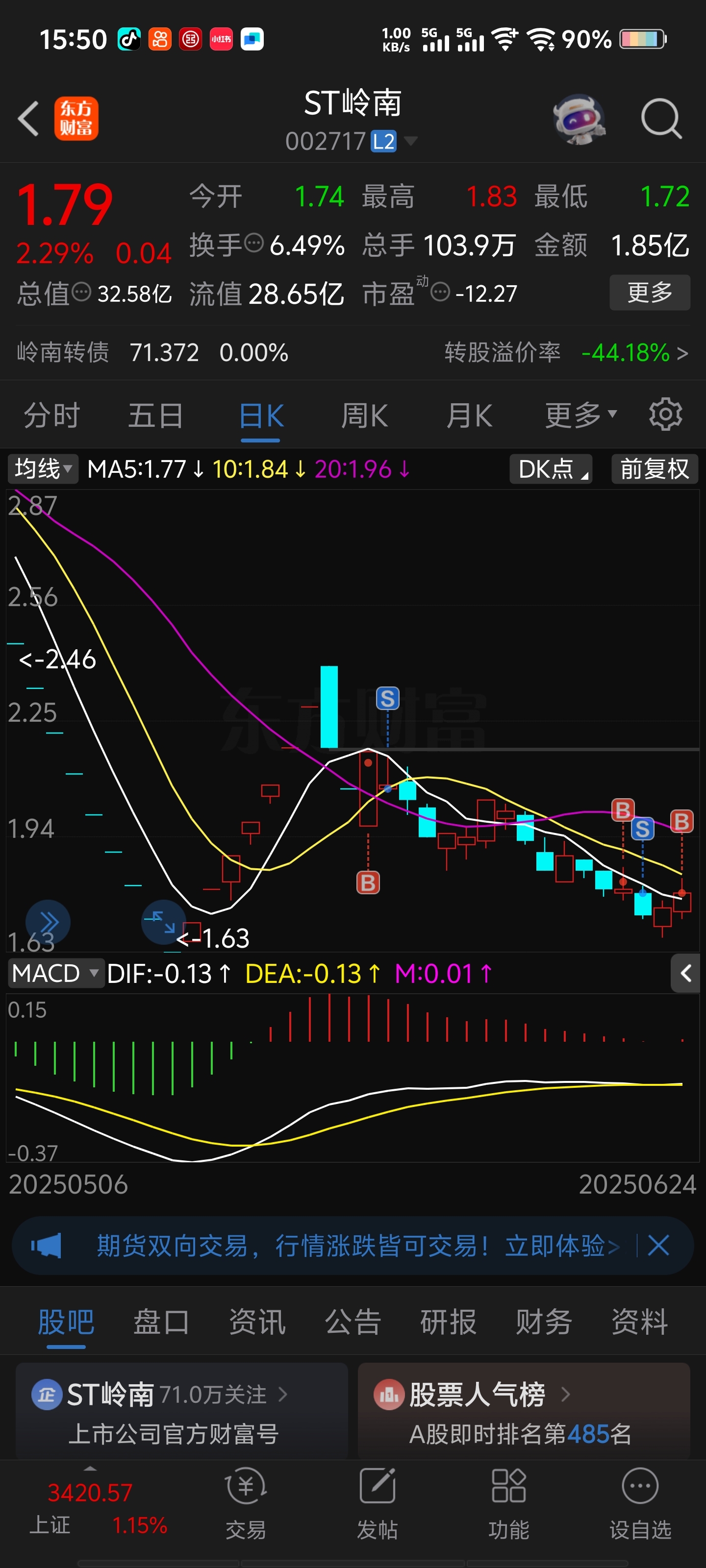The width and height of the screenshot is (706, 1568).
Task: Open 岭南转债 convertible bond row
Action: point(152,352)
